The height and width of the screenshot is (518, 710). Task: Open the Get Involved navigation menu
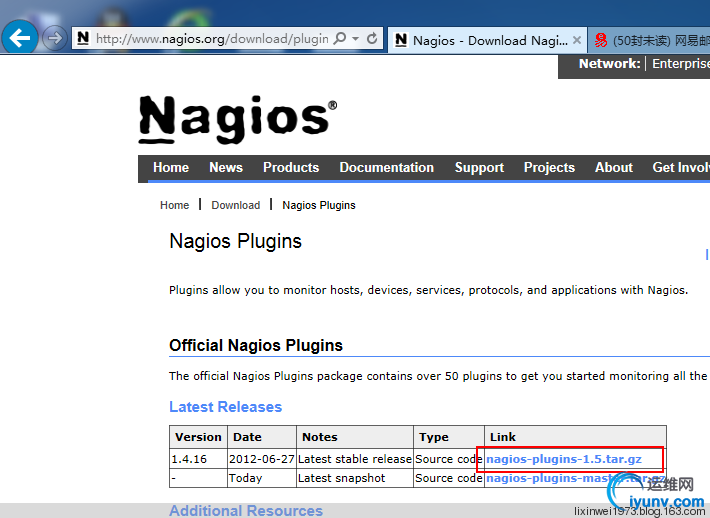[681, 168]
